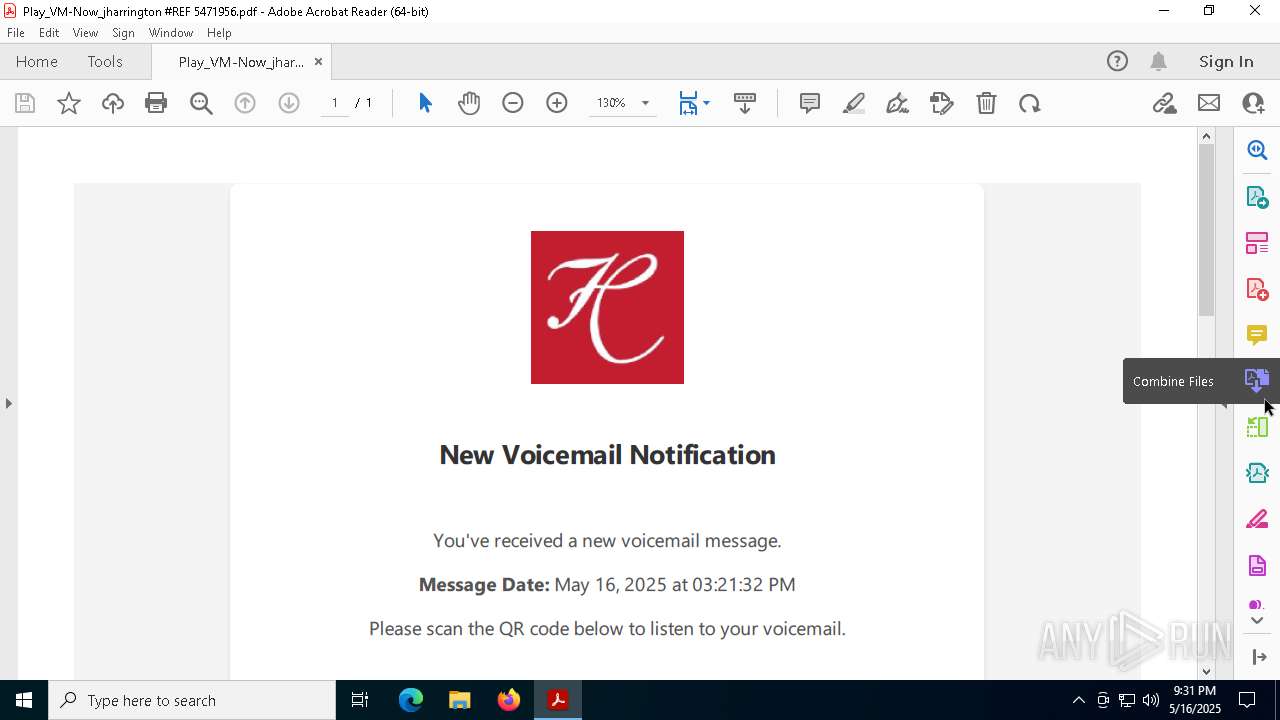Viewport: 1280px width, 720px height.
Task: Click the taskbar search box
Action: 192,700
